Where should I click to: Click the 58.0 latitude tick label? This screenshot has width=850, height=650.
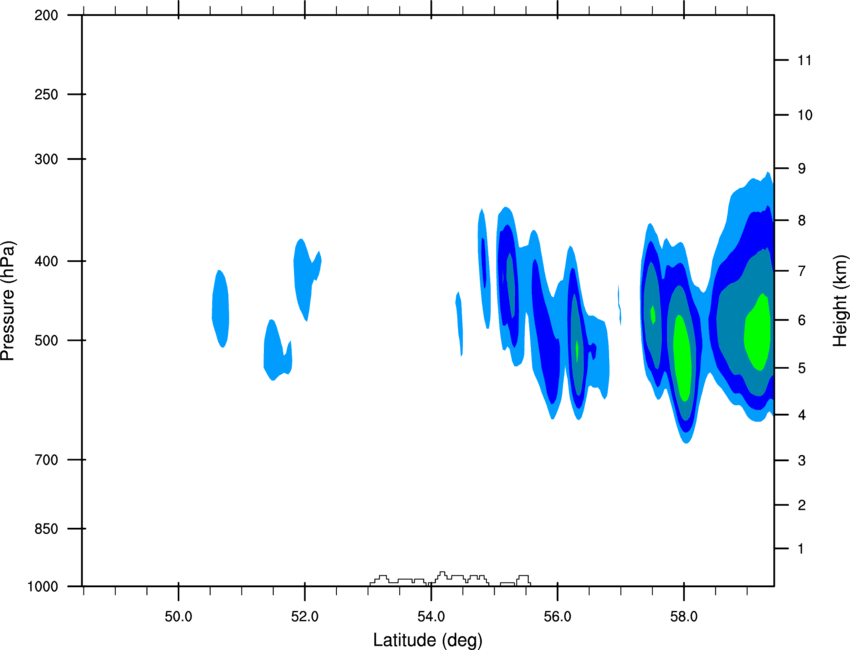pos(684,617)
